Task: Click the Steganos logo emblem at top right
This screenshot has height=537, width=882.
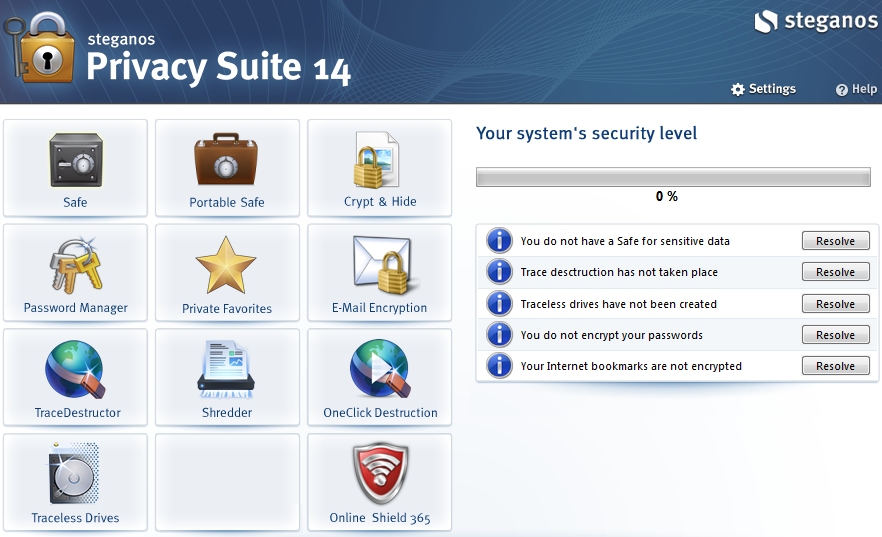Action: coord(766,22)
